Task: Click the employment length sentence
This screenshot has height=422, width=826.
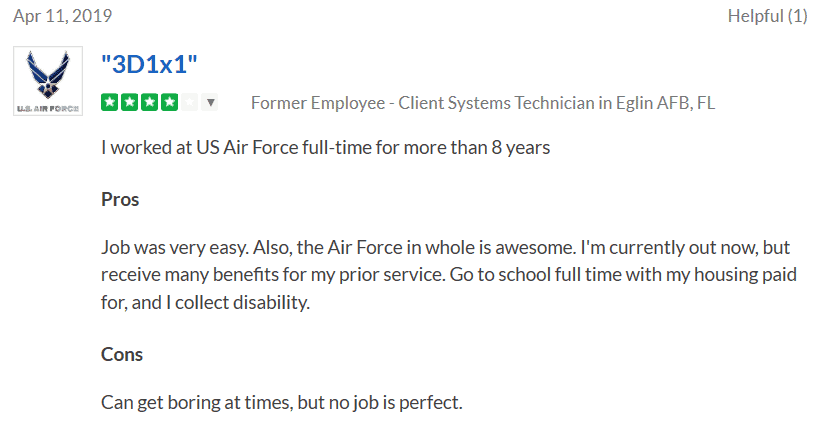Action: click(326, 148)
